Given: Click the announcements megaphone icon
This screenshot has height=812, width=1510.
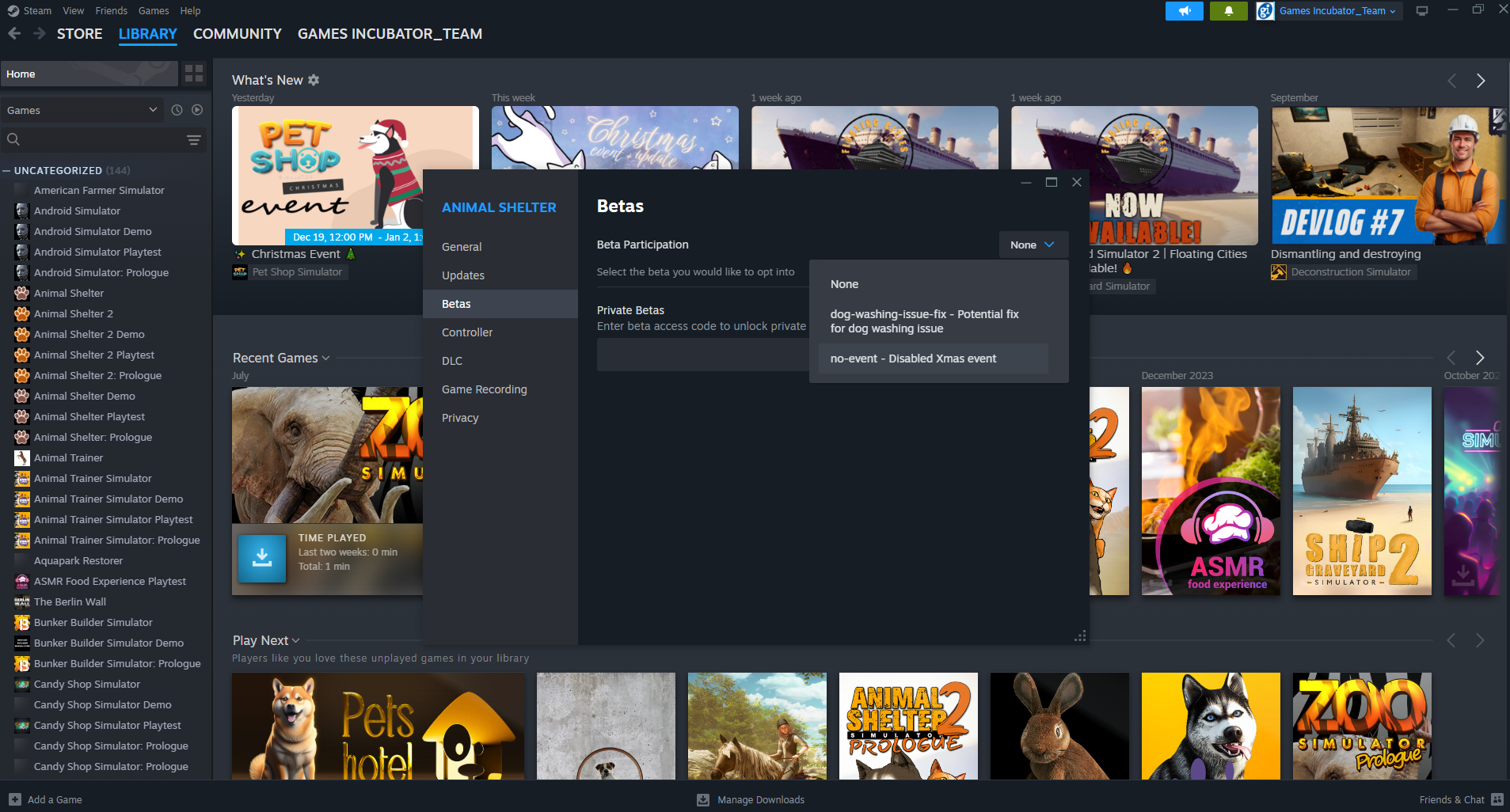Looking at the screenshot, I should pyautogui.click(x=1184, y=11).
